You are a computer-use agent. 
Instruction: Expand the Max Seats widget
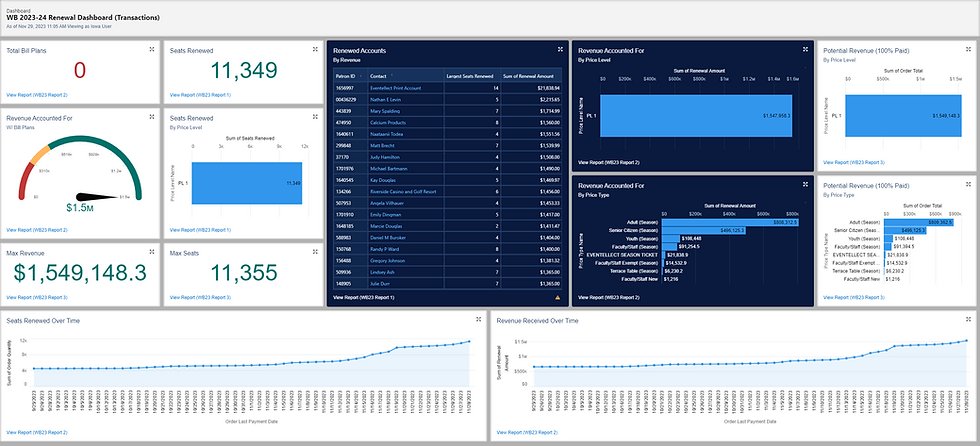click(x=315, y=252)
